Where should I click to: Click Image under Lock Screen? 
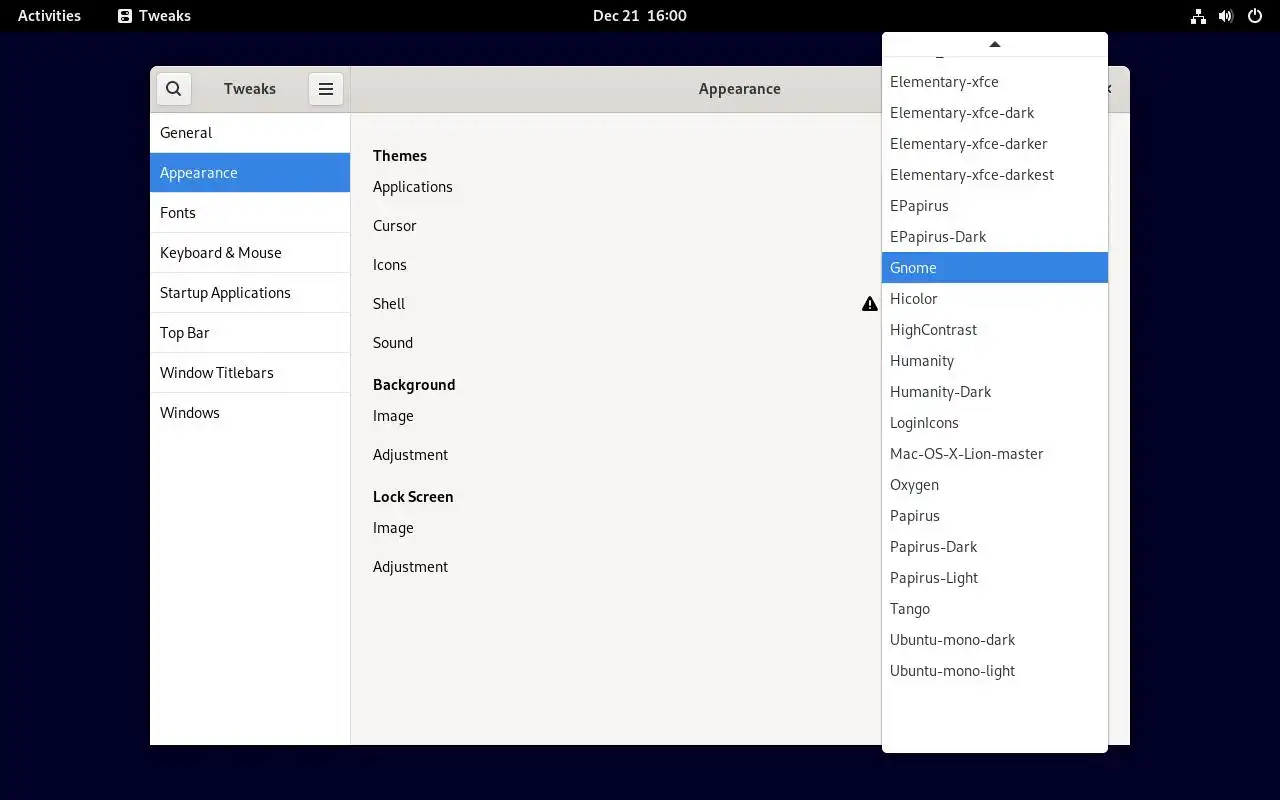pyautogui.click(x=393, y=528)
